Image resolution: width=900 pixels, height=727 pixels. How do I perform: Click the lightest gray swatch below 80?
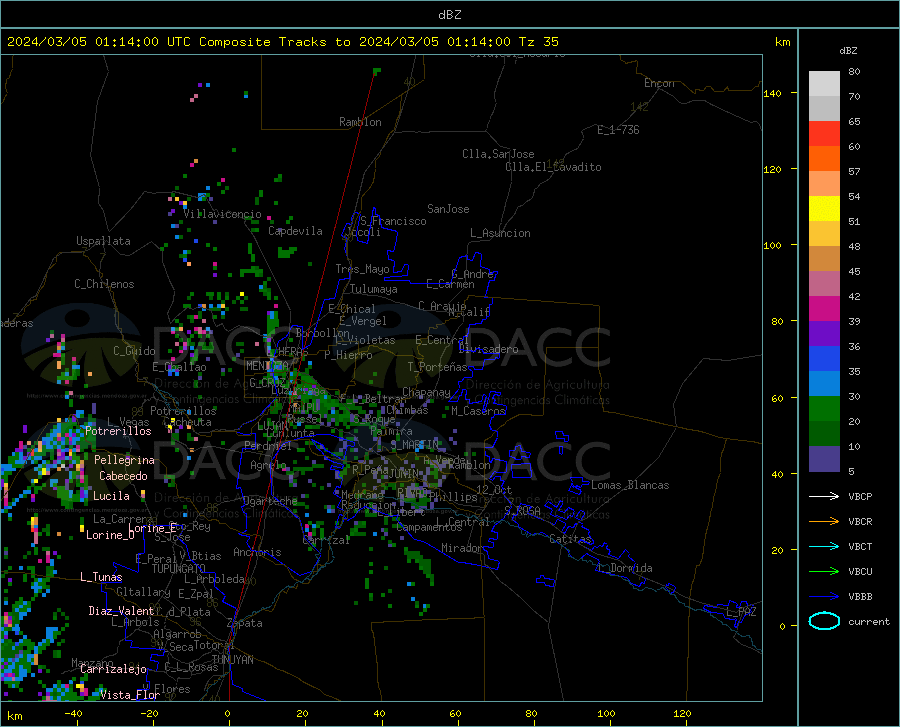coord(824,84)
